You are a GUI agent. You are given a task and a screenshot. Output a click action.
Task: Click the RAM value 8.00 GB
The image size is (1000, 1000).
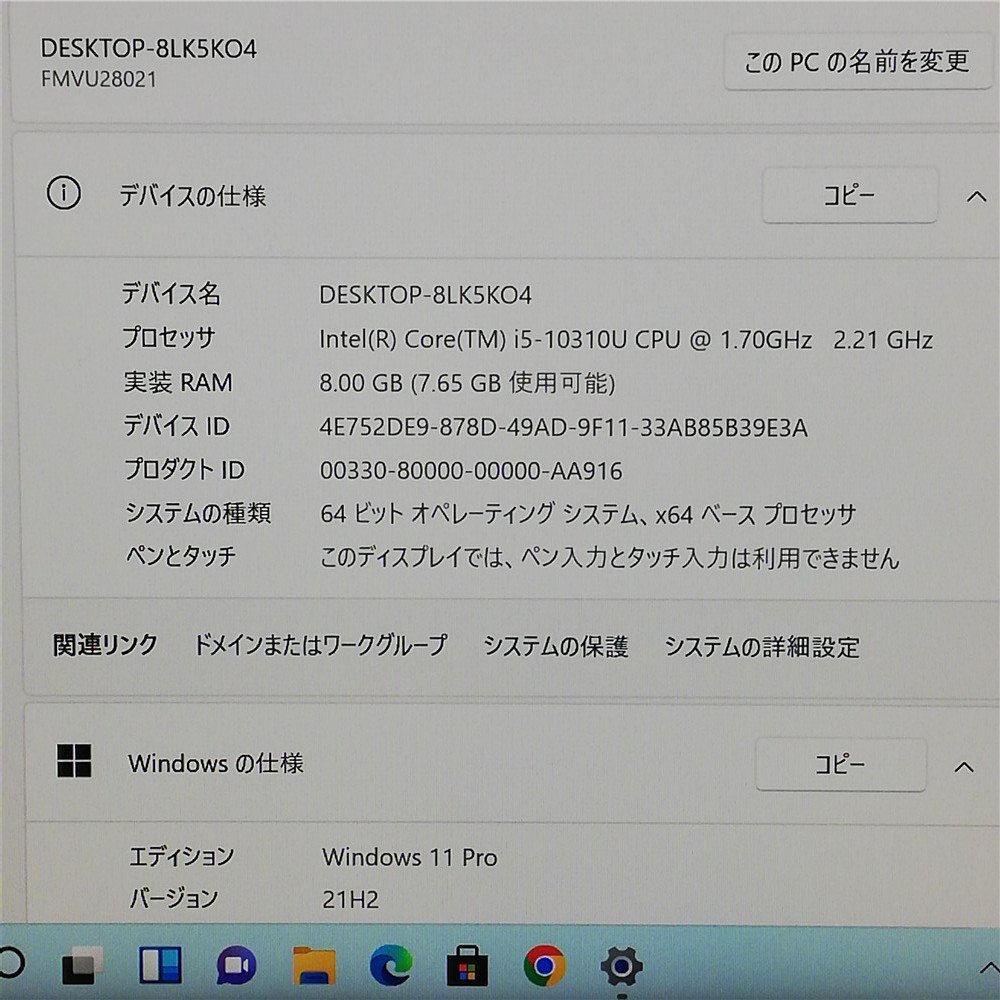[x=467, y=383]
